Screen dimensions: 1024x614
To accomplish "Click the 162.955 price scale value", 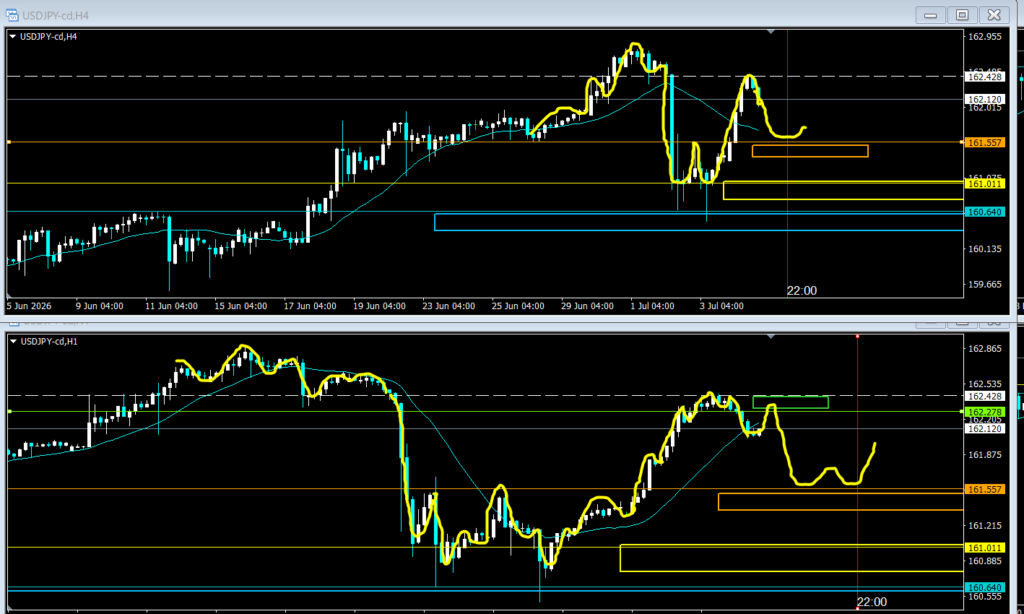I will tap(984, 37).
